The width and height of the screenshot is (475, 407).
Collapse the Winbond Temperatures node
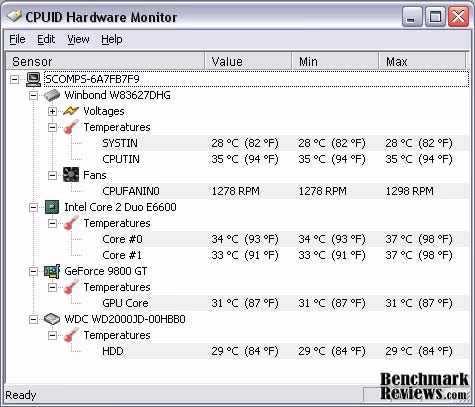tap(52, 127)
